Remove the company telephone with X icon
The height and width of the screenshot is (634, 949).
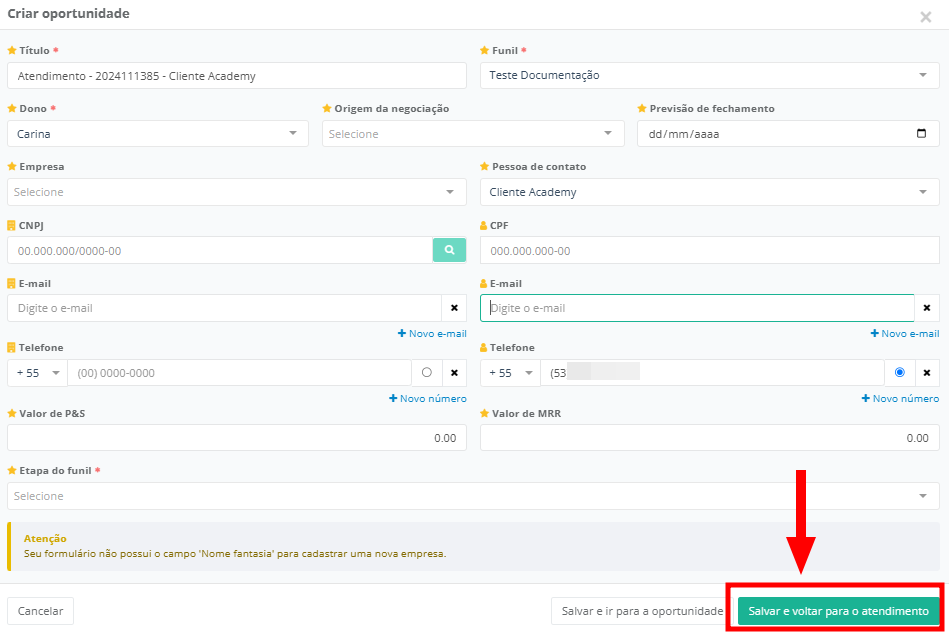click(x=454, y=373)
